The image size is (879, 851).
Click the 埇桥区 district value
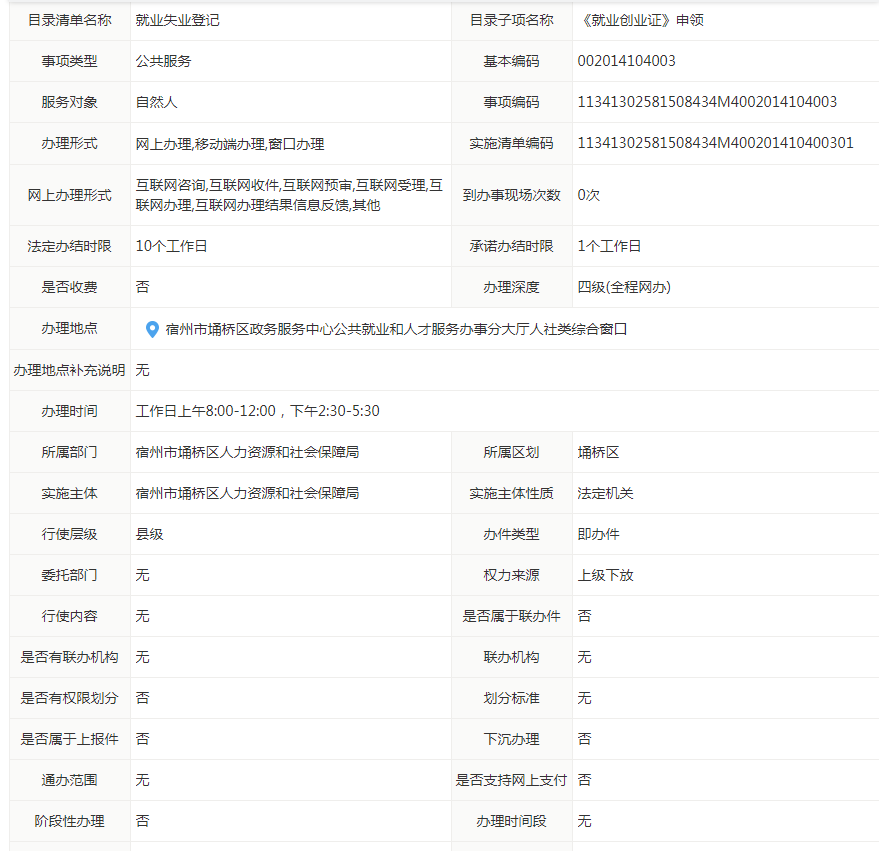[598, 452]
